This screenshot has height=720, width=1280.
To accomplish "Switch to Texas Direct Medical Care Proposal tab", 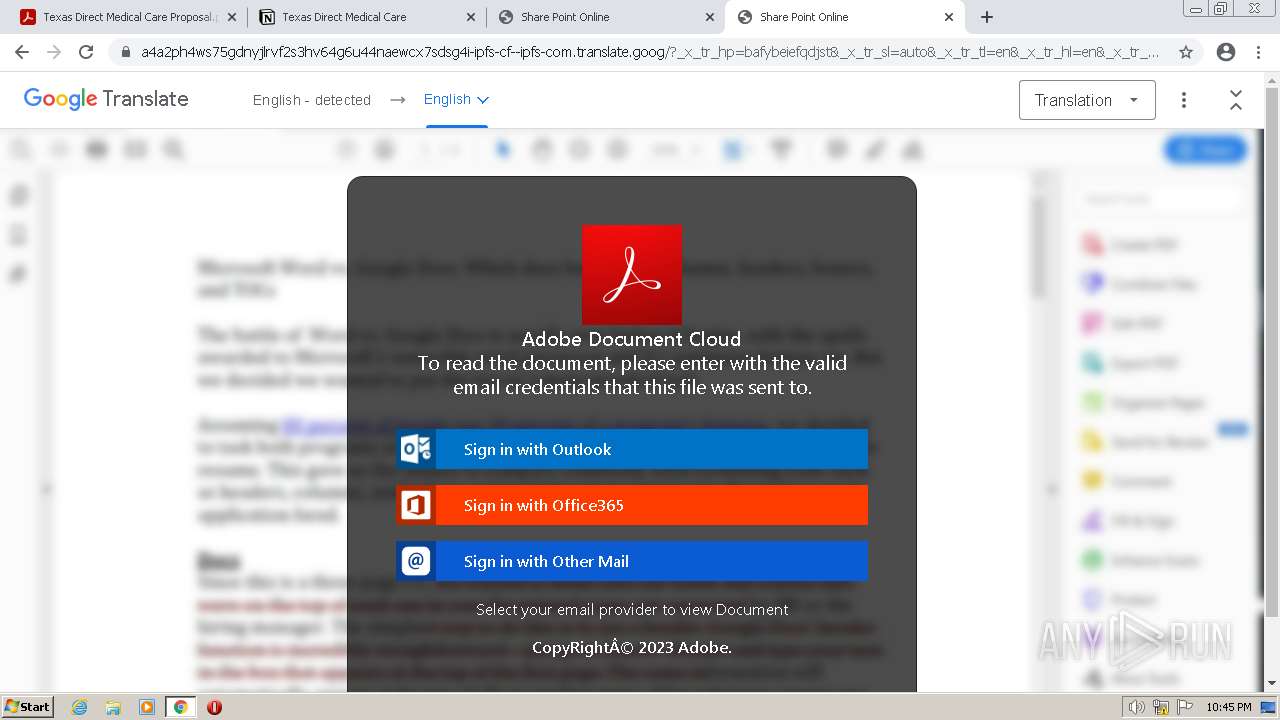I will click(127, 17).
